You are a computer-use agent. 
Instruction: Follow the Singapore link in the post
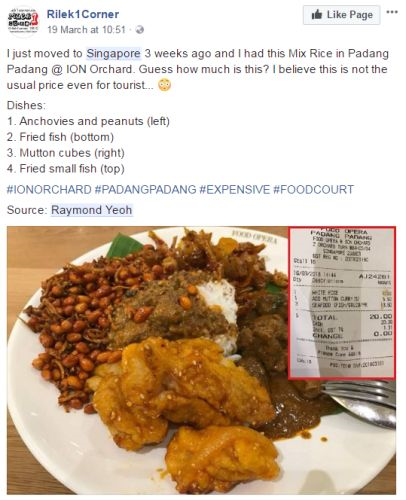click(113, 54)
